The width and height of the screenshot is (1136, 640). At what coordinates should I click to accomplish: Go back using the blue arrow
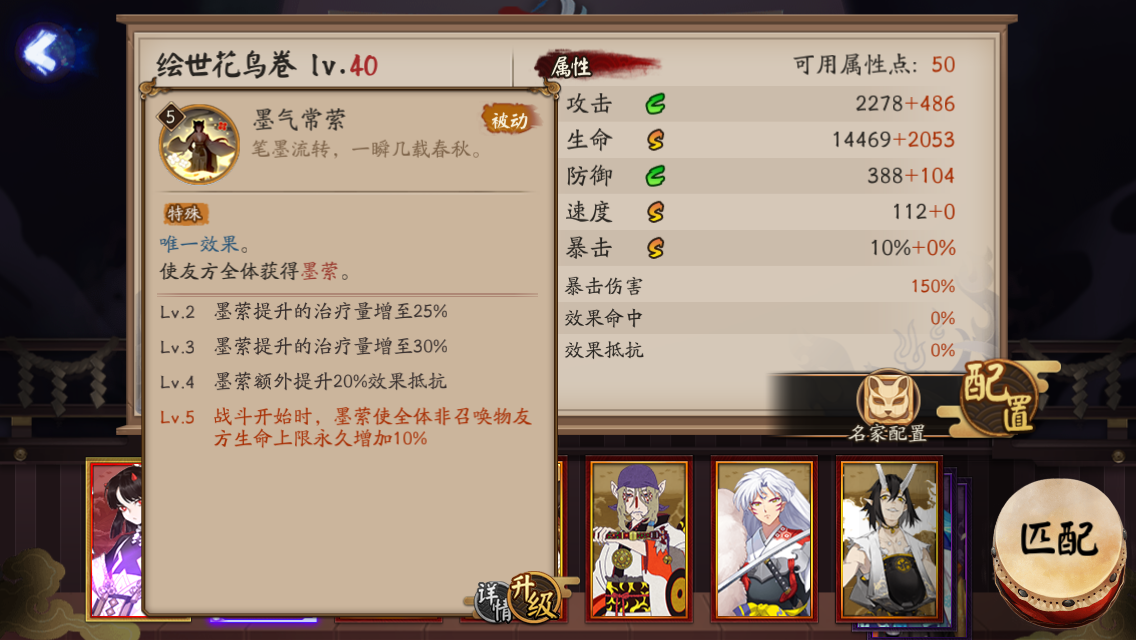(x=43, y=51)
